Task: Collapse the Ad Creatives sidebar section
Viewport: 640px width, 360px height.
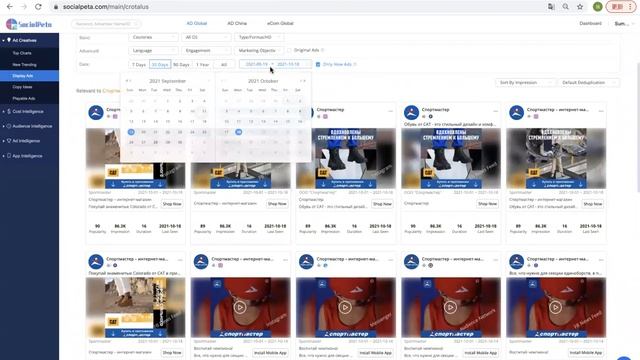Action: [29, 40]
